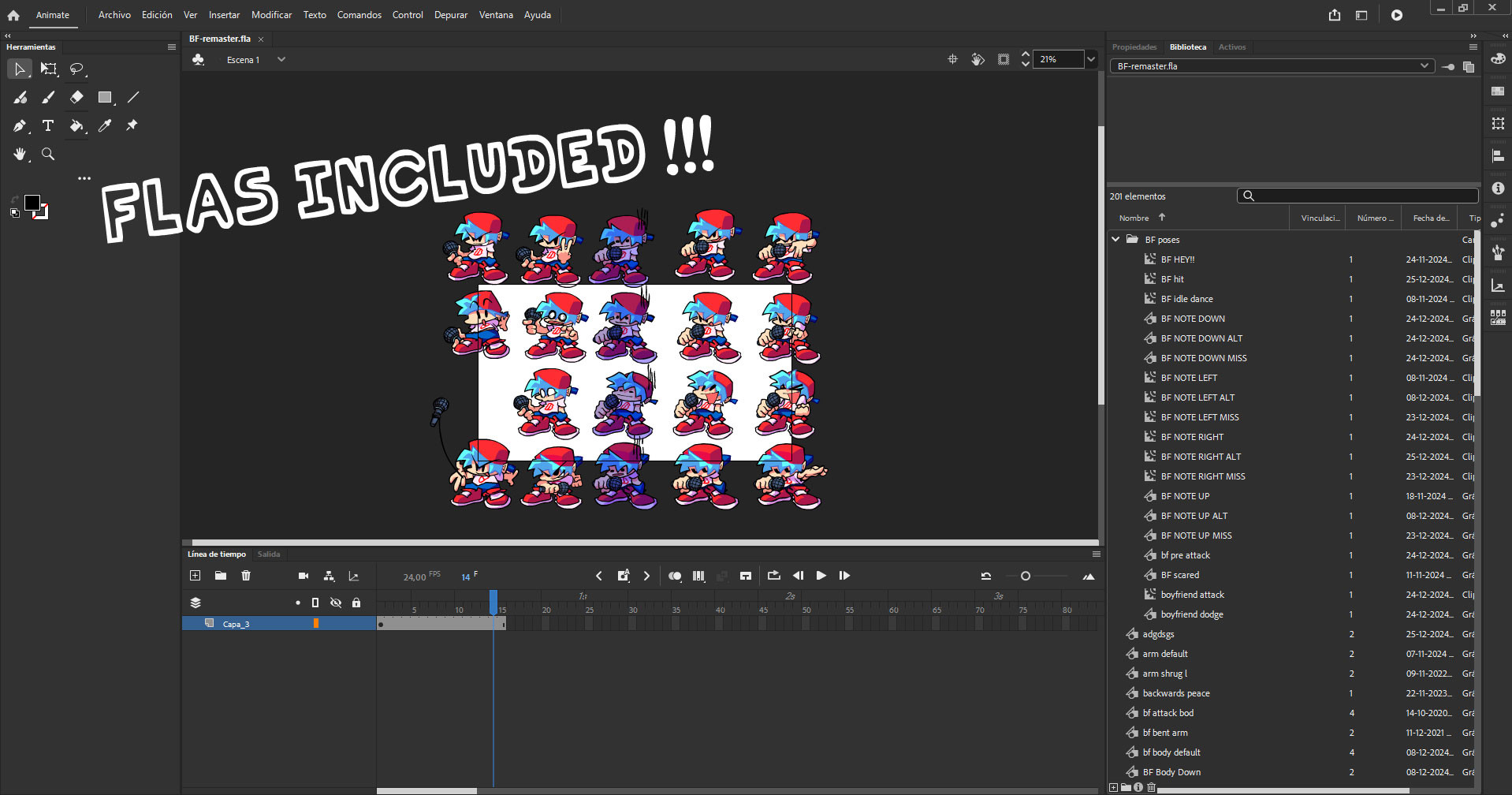Select the Text tool
This screenshot has width=1512, height=795.
(x=48, y=125)
